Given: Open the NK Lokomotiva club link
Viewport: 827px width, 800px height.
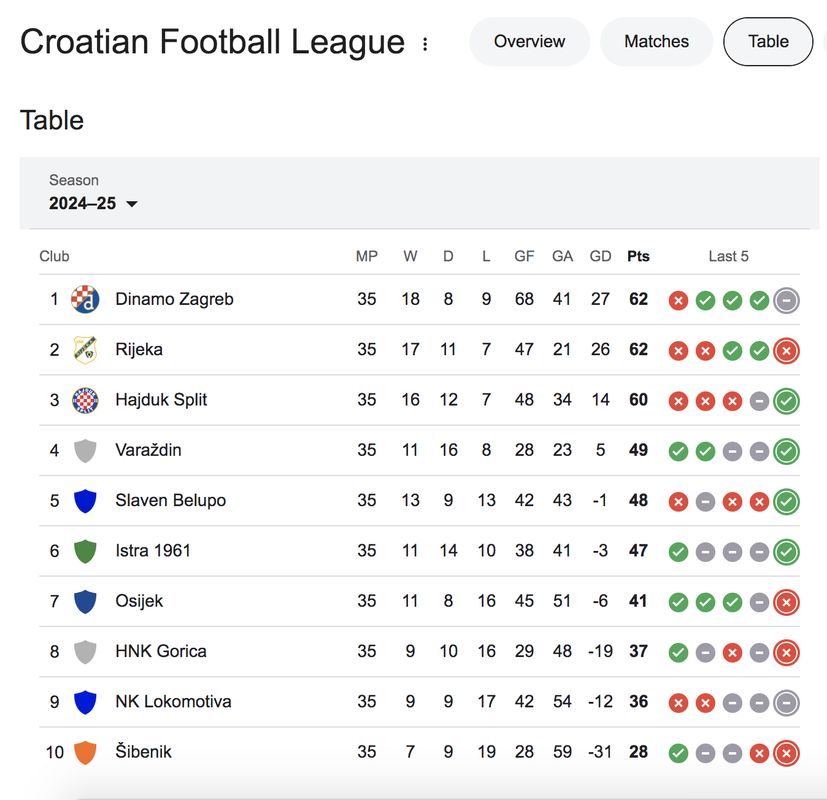Looking at the screenshot, I should point(173,701).
